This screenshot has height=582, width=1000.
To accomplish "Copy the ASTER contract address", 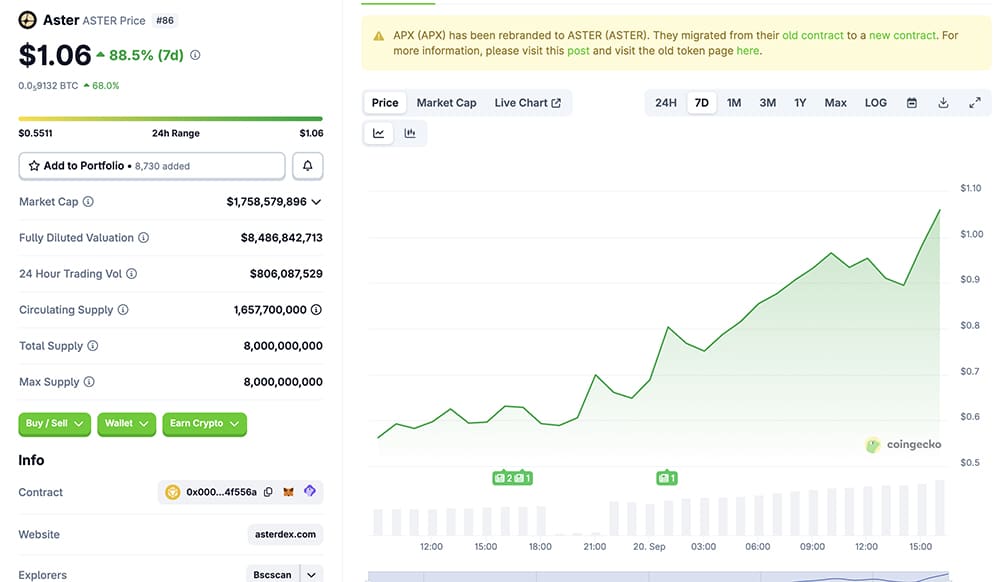I will (x=268, y=491).
